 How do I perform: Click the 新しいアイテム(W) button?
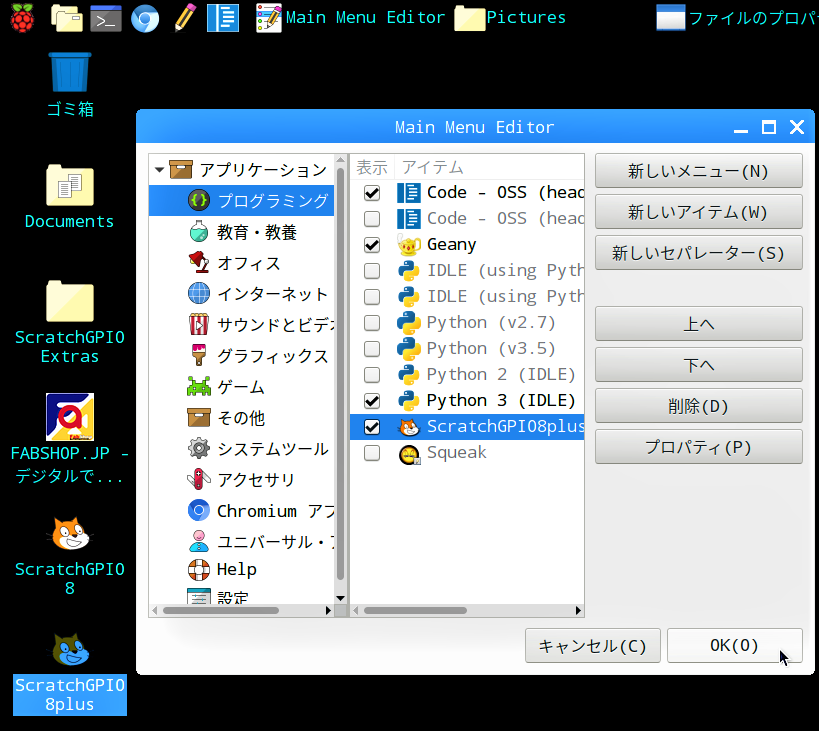698,212
